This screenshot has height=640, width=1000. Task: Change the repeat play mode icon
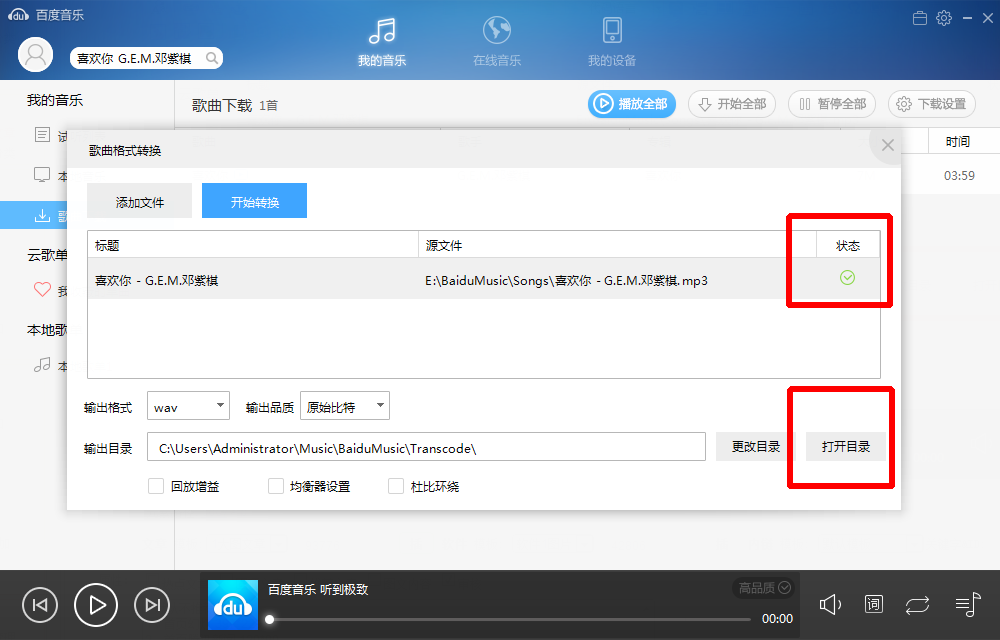click(x=917, y=604)
